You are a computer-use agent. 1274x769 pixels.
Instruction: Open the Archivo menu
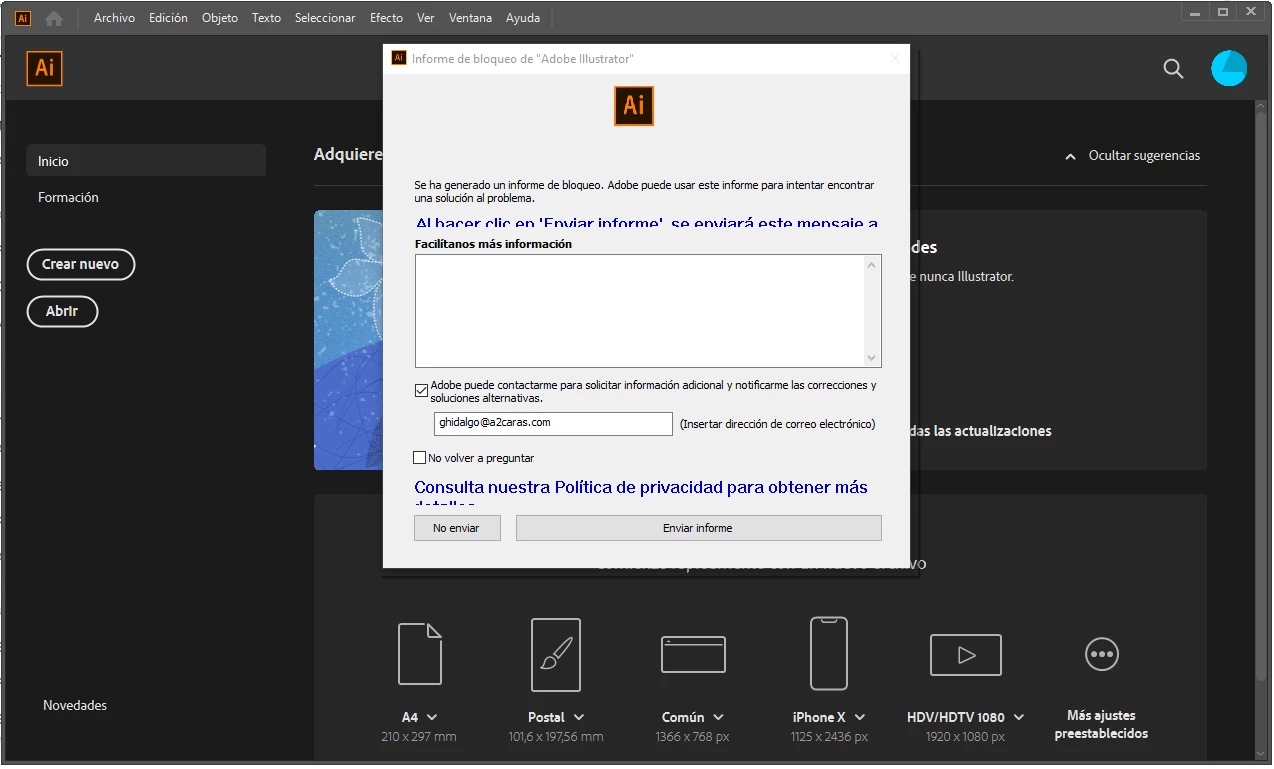point(114,18)
